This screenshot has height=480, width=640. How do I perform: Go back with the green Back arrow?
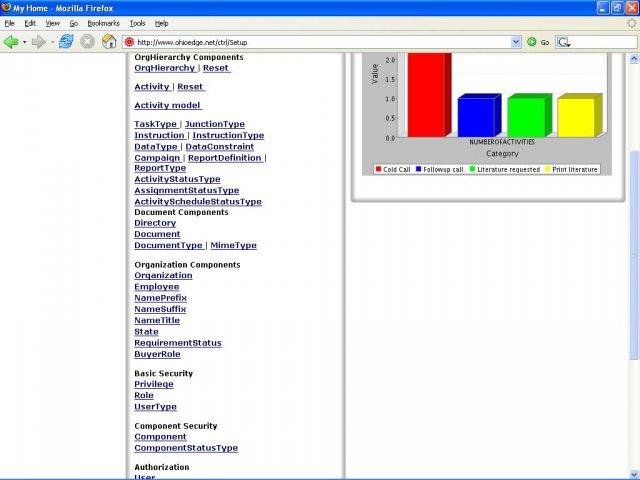point(11,42)
